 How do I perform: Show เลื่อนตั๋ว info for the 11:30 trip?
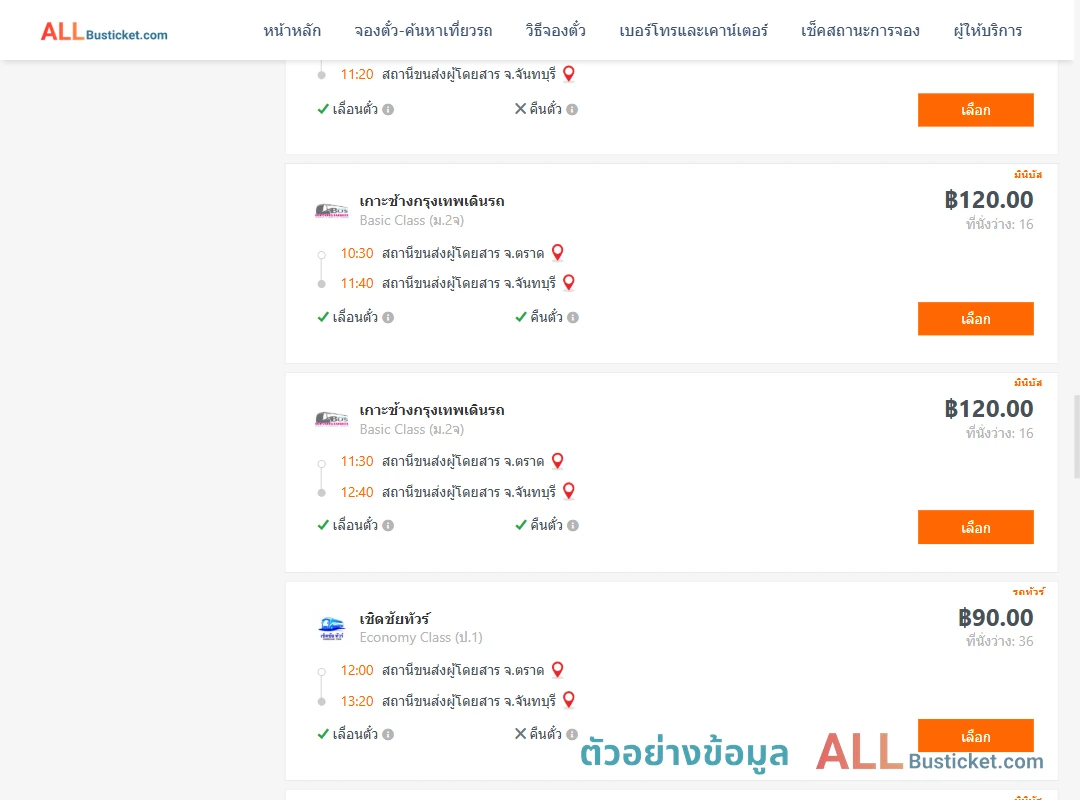click(388, 526)
